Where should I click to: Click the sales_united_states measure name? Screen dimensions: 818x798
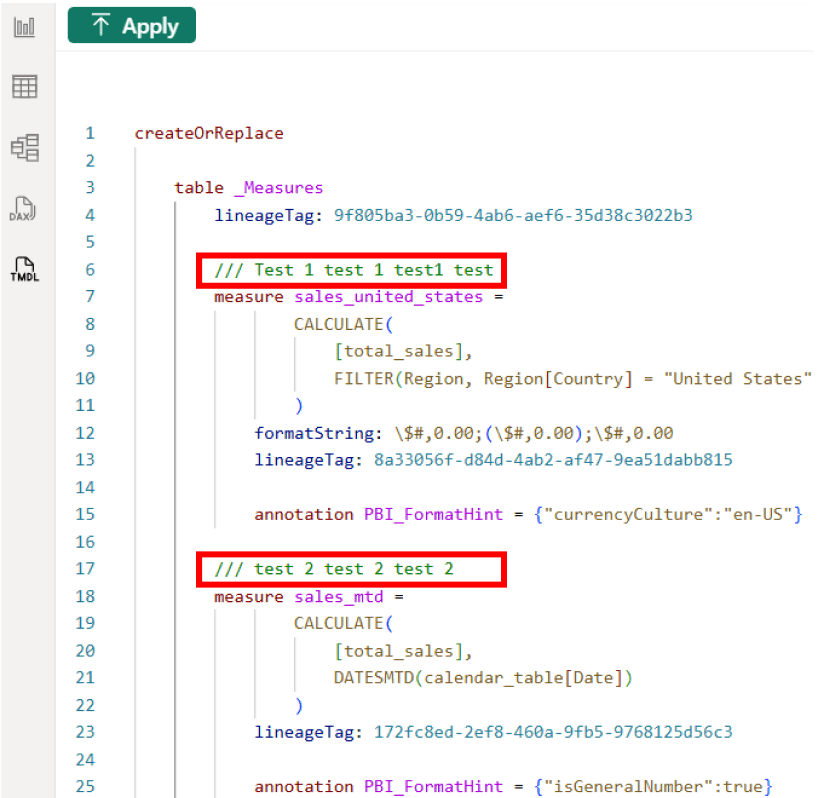point(388,296)
